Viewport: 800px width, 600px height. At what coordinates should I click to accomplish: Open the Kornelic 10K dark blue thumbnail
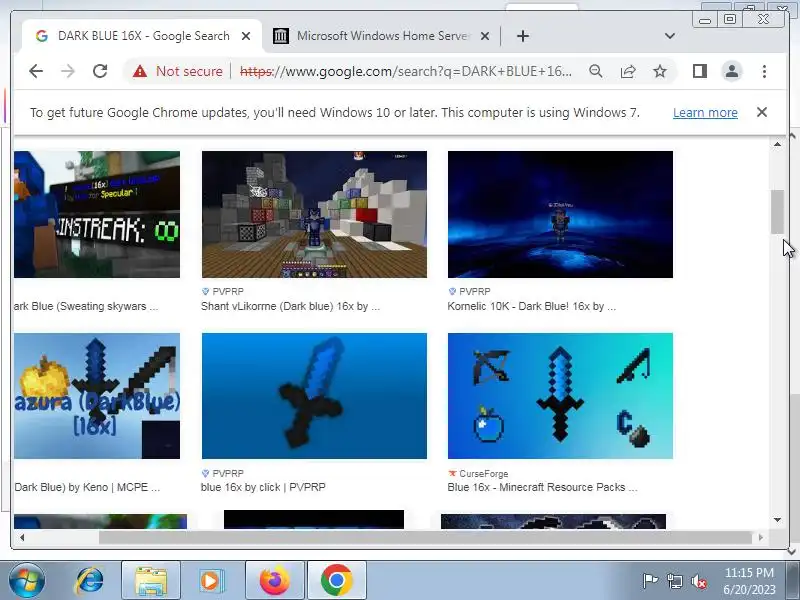coord(560,214)
